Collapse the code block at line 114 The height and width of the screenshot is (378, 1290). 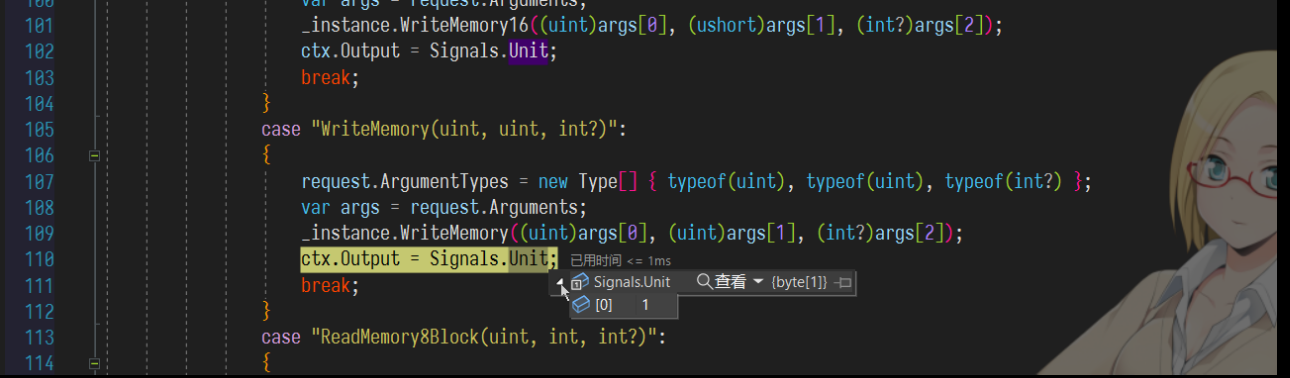(94, 364)
